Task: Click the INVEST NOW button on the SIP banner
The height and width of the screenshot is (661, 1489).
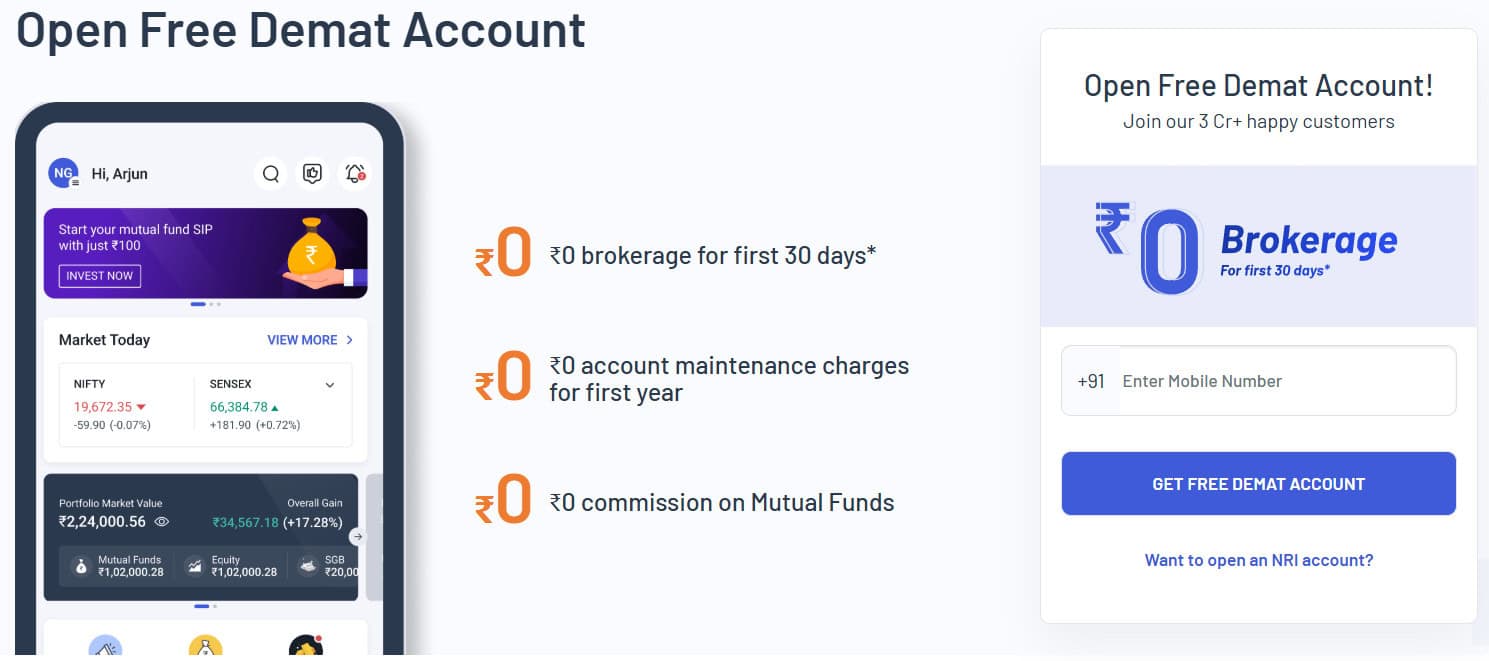Action: pyautogui.click(x=99, y=275)
